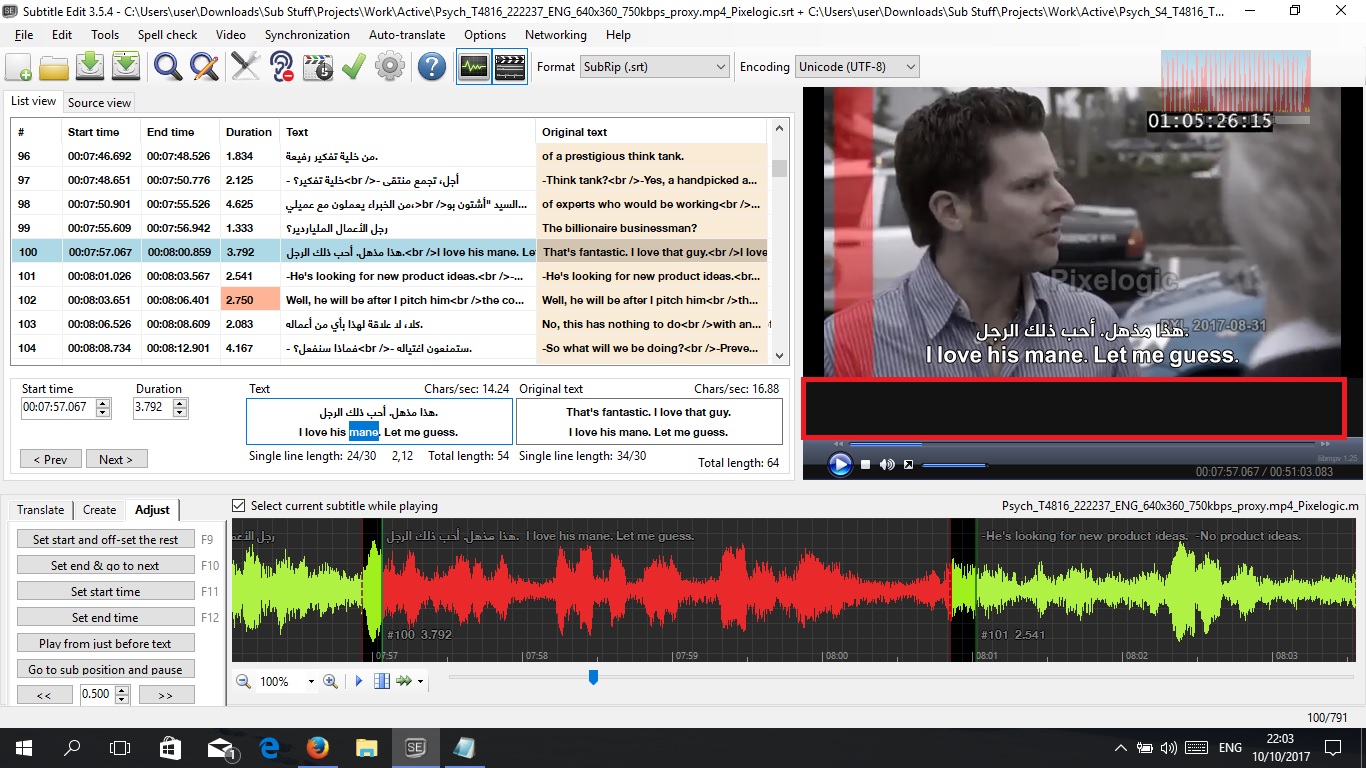
Task: Open Fix common errors tools icon
Action: click(x=243, y=67)
